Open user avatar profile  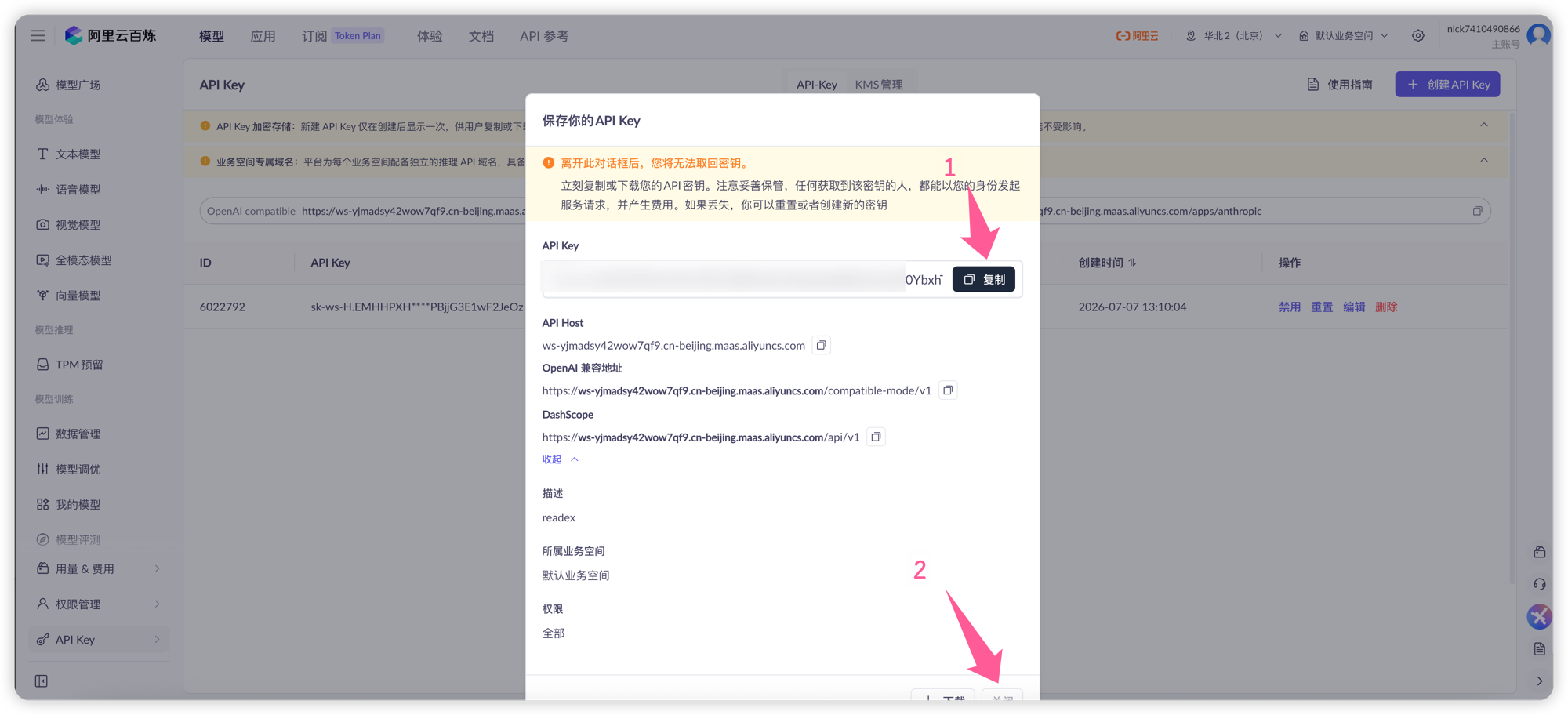[x=1539, y=35]
